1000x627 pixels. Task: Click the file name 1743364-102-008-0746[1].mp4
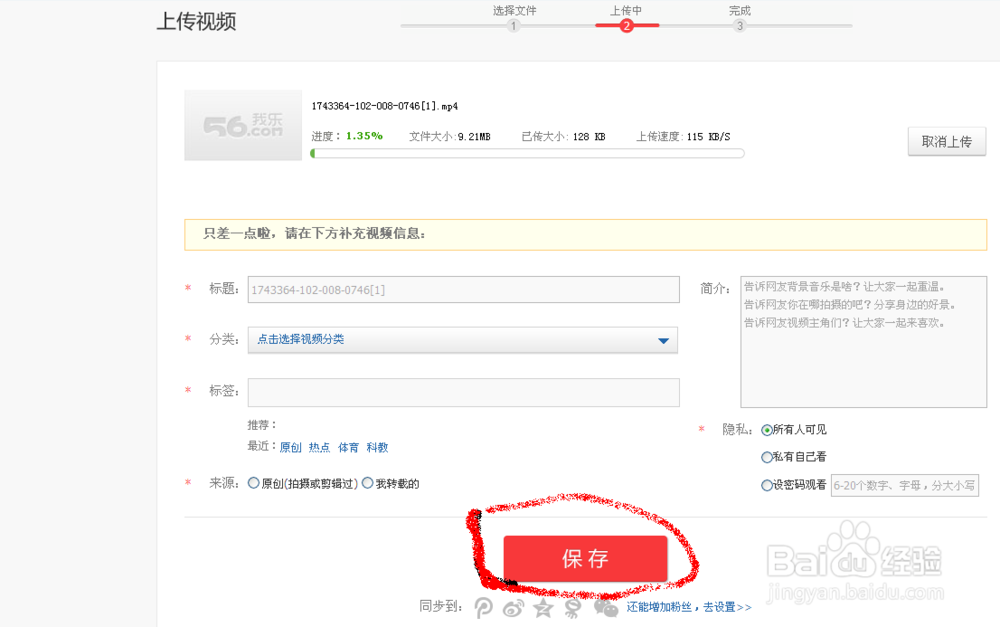[385, 106]
